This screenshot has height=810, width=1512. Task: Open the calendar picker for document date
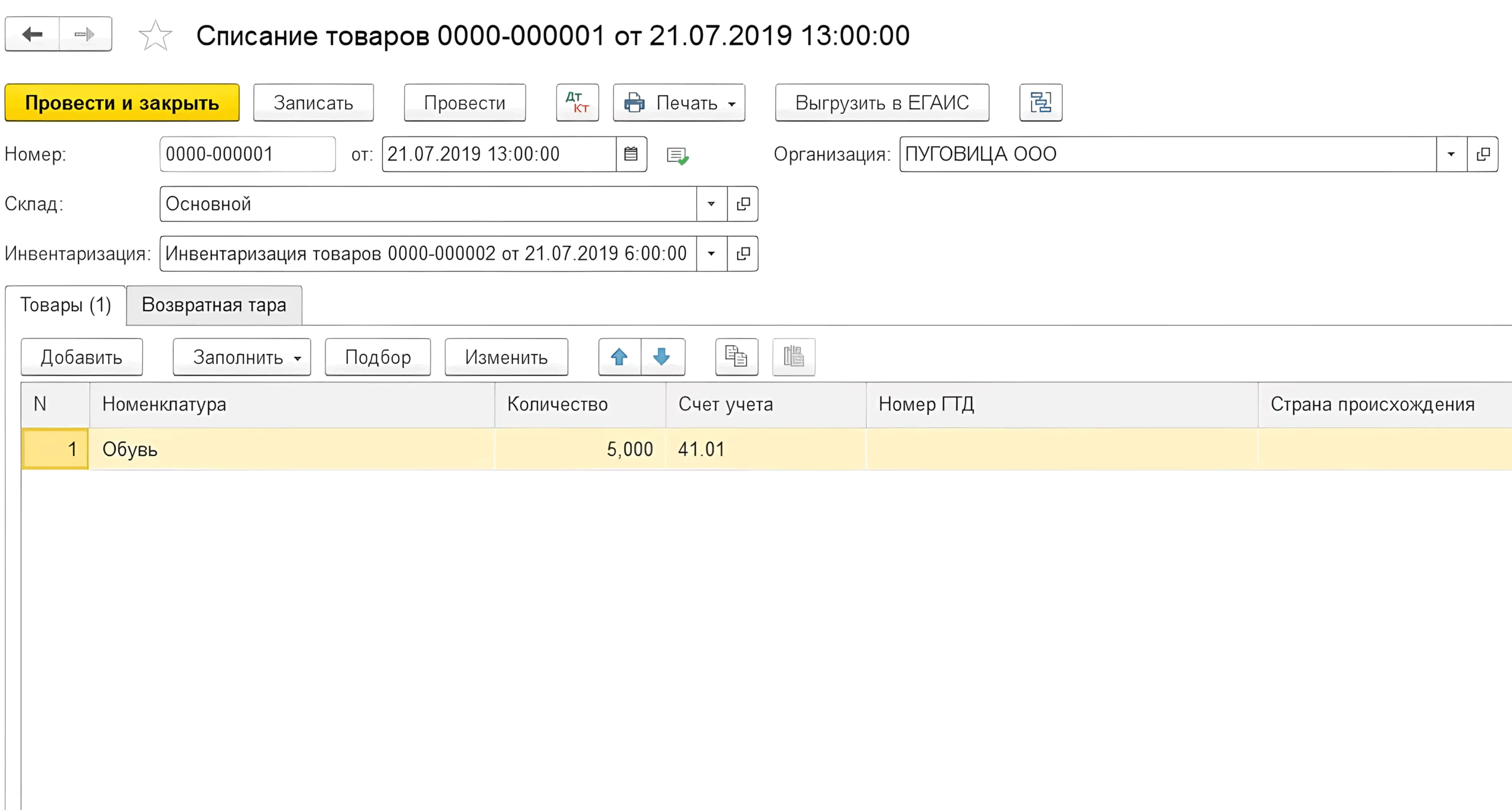click(631, 154)
